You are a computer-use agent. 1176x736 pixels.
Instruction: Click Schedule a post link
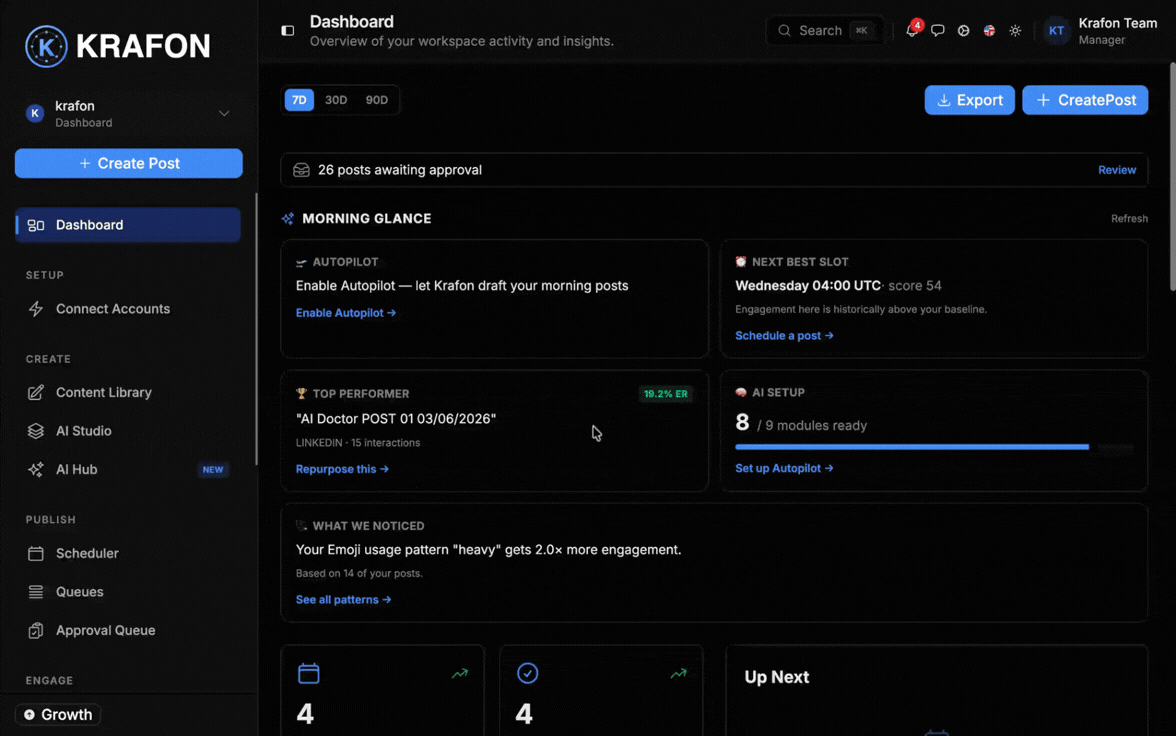(784, 335)
